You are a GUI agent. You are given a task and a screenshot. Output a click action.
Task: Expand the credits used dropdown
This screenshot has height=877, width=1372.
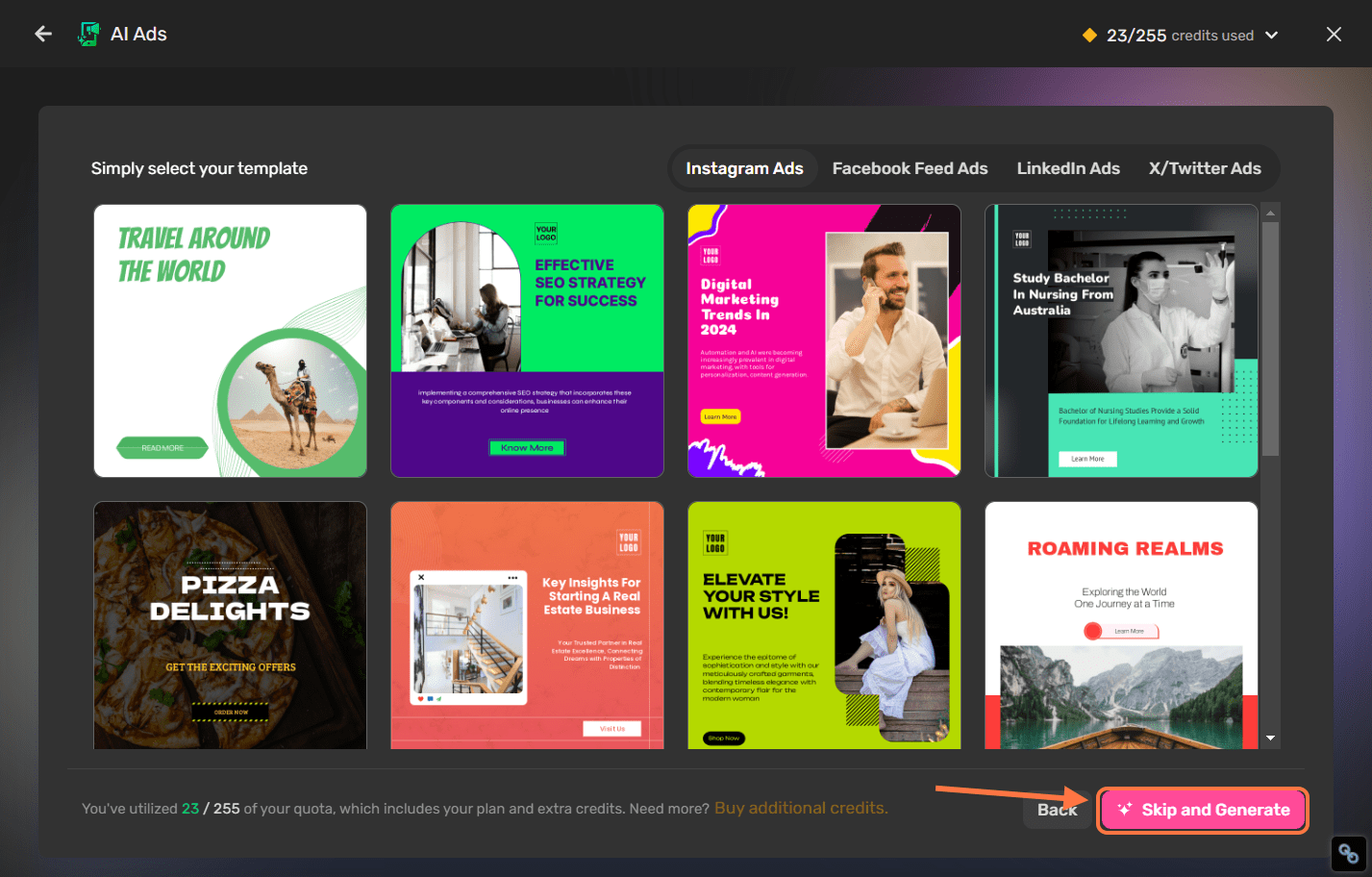[1271, 35]
